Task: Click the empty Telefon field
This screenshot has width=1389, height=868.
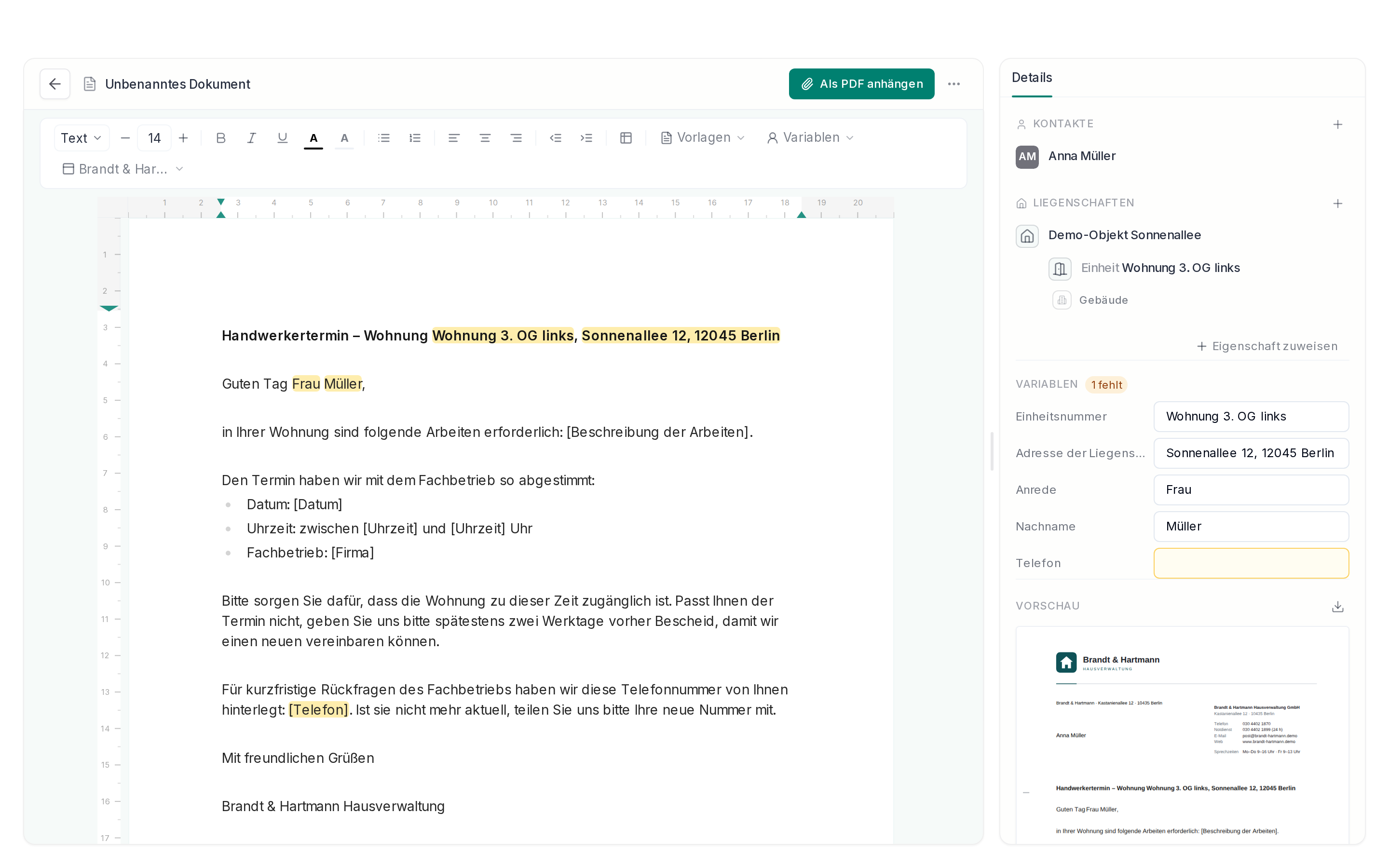Action: 1251,563
